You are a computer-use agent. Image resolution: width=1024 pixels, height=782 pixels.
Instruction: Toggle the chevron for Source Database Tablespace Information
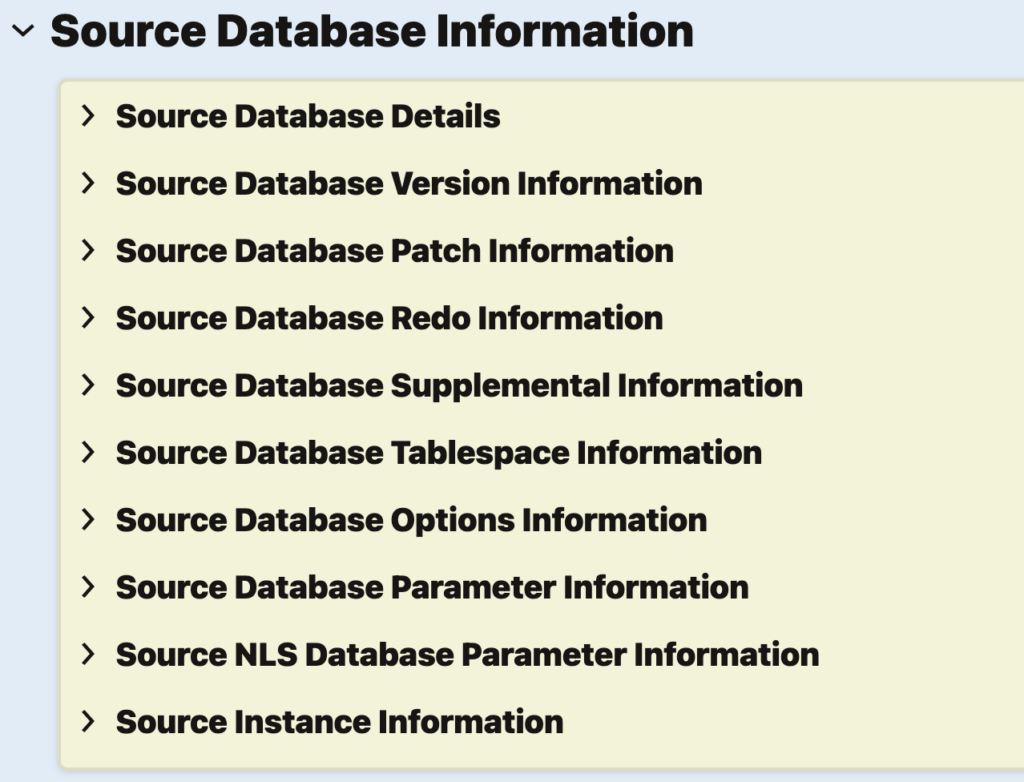click(88, 452)
